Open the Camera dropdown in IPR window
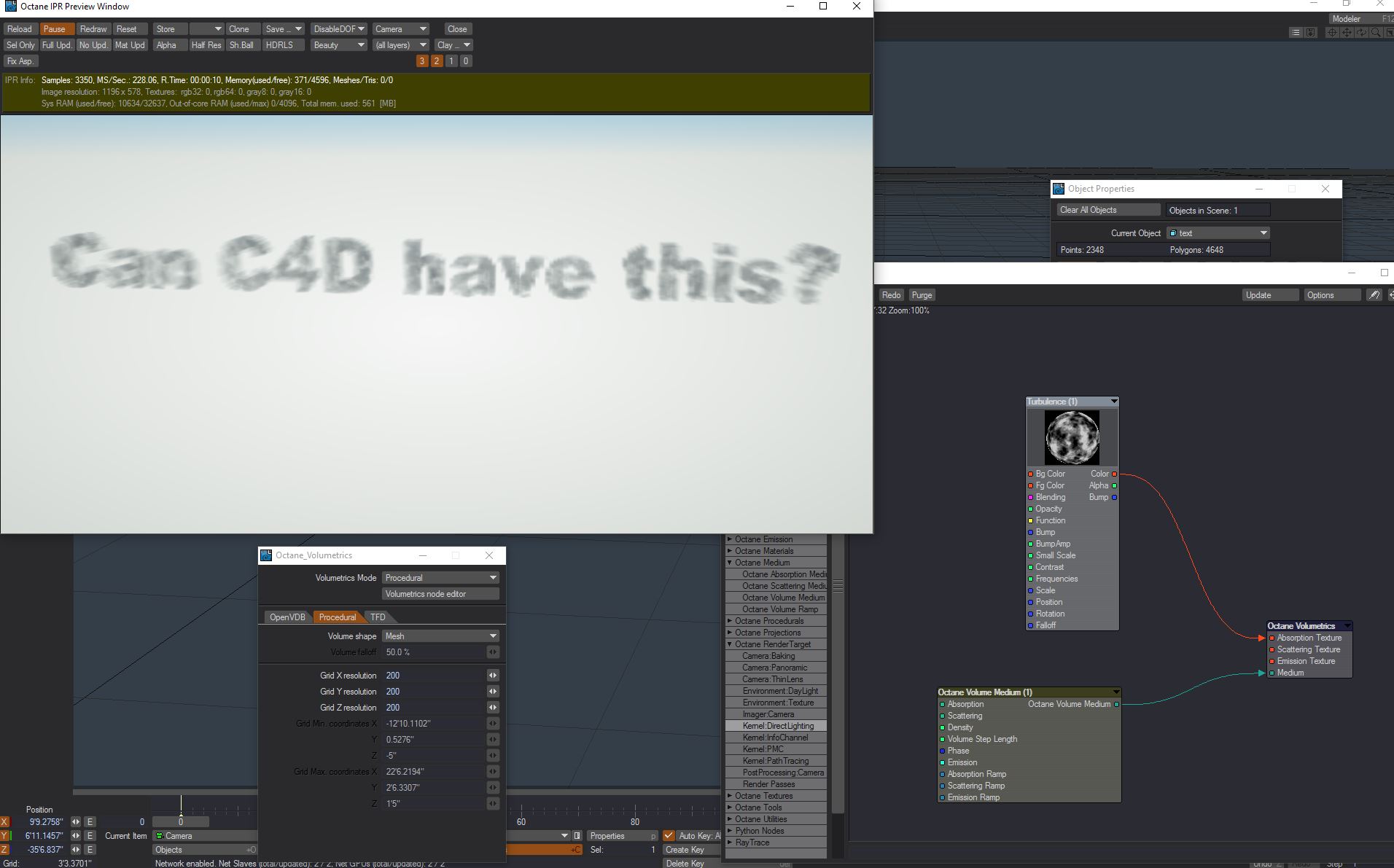 400,29
